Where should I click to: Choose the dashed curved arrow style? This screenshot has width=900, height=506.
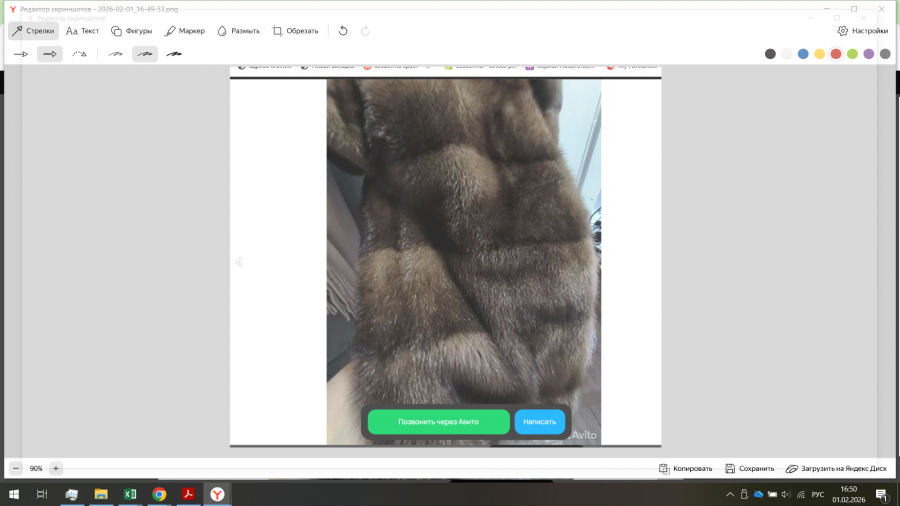click(x=79, y=54)
